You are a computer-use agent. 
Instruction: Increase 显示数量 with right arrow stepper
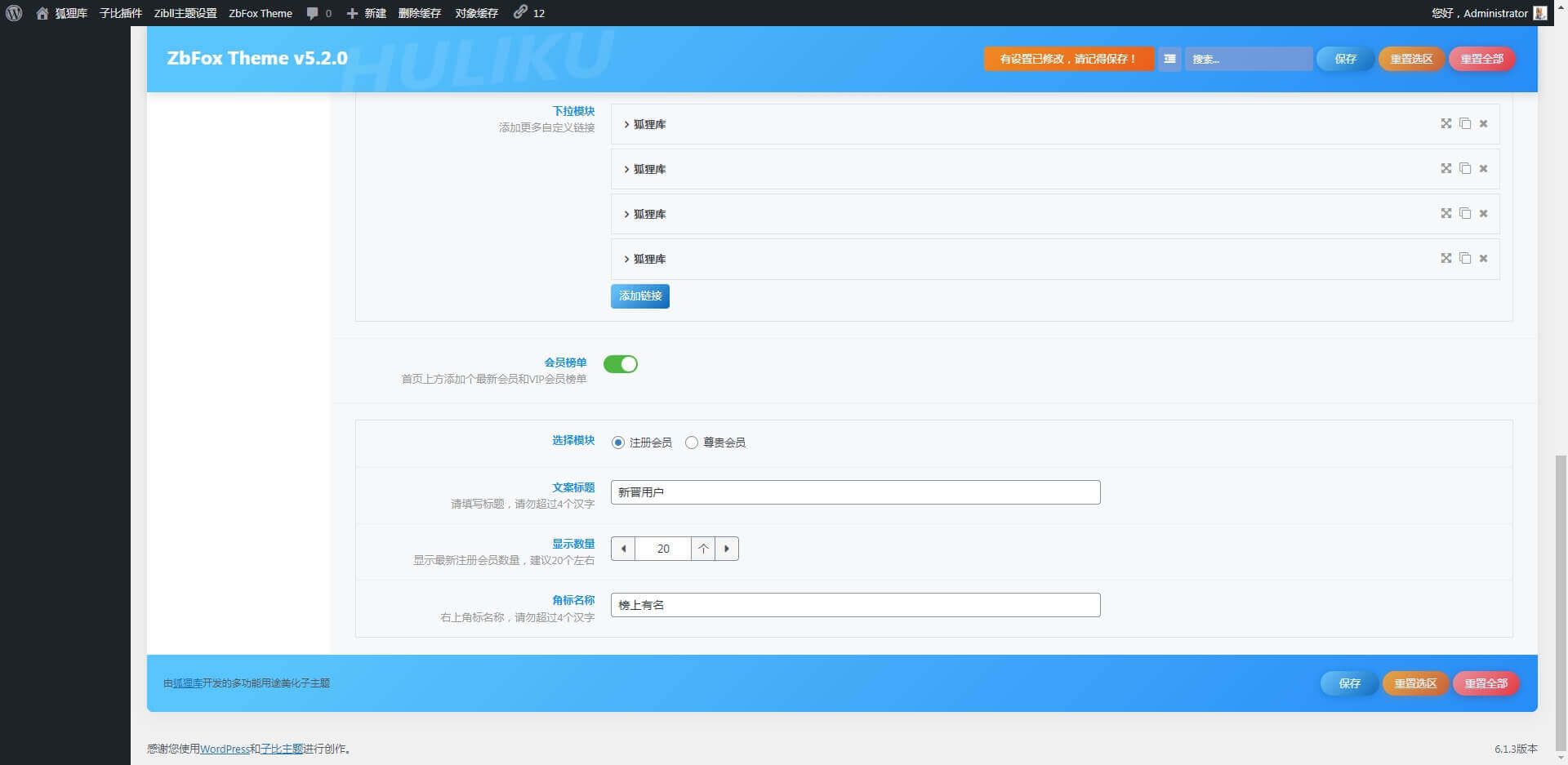pos(727,549)
